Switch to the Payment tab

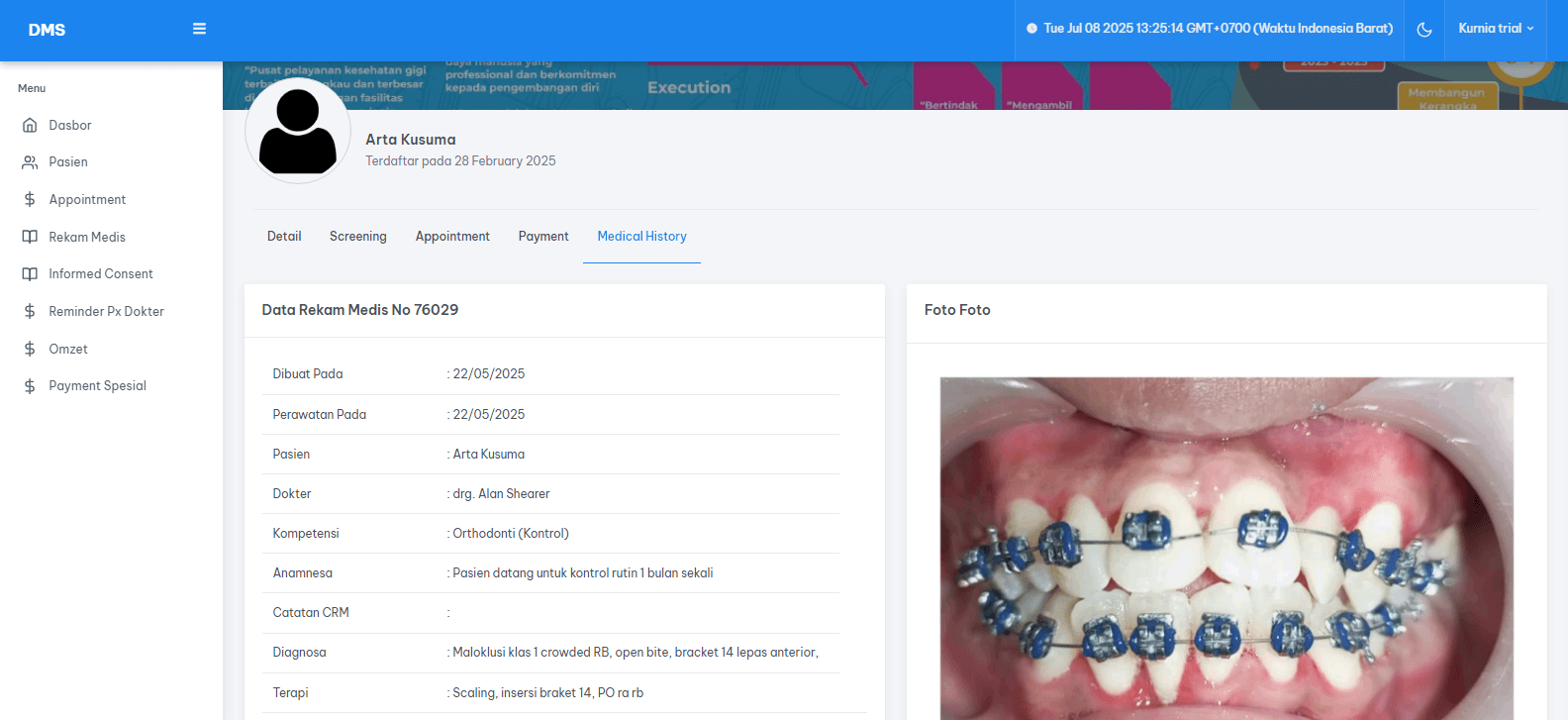point(543,237)
